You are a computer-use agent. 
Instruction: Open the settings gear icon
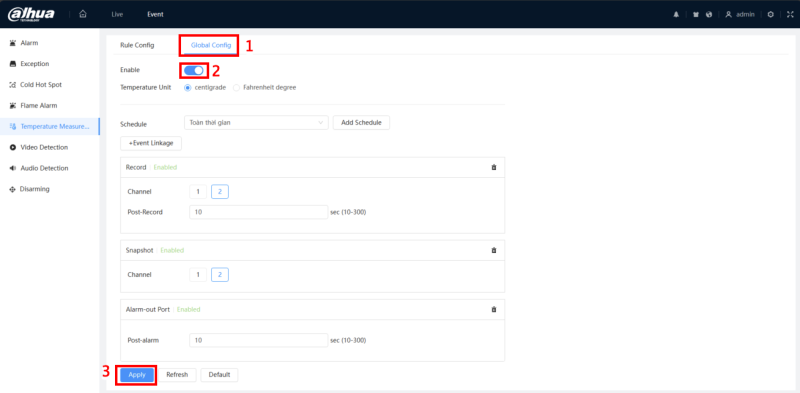pyautogui.click(x=770, y=14)
